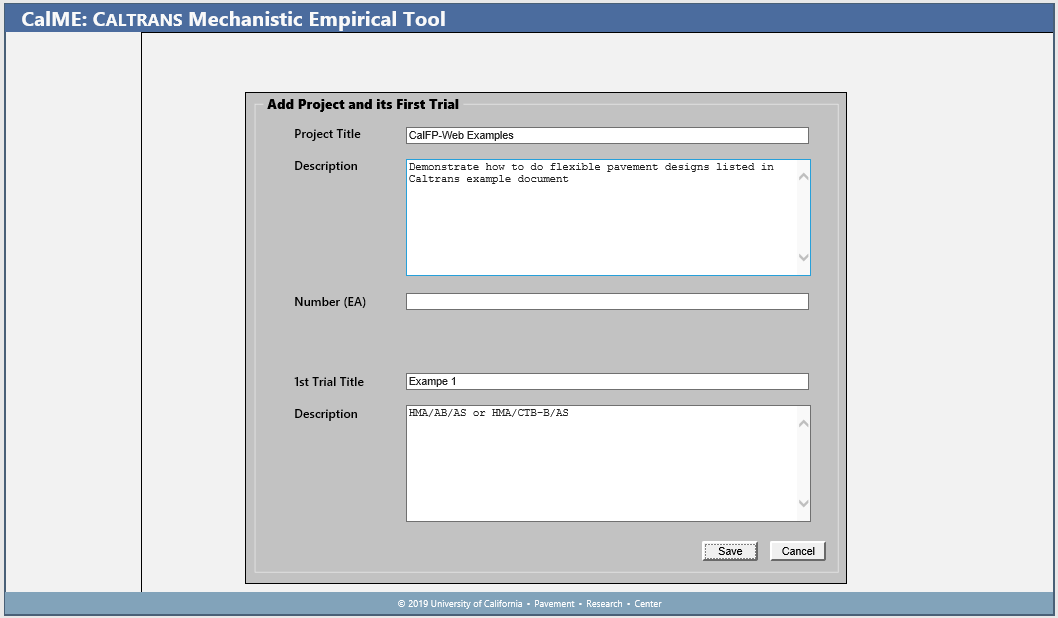Viewport: 1058px width, 618px height.
Task: Click the Description label under Project Title
Action: 325,166
